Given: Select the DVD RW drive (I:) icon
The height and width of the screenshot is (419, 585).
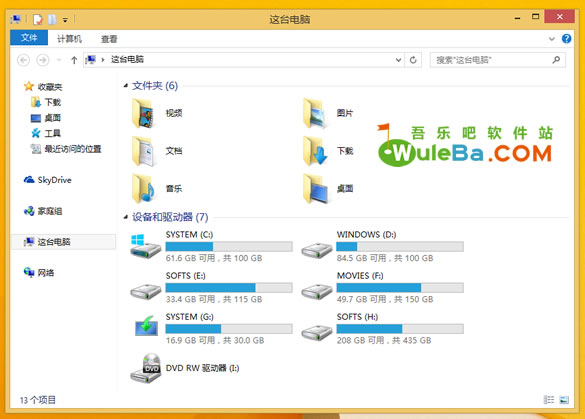Looking at the screenshot, I should click(146, 368).
